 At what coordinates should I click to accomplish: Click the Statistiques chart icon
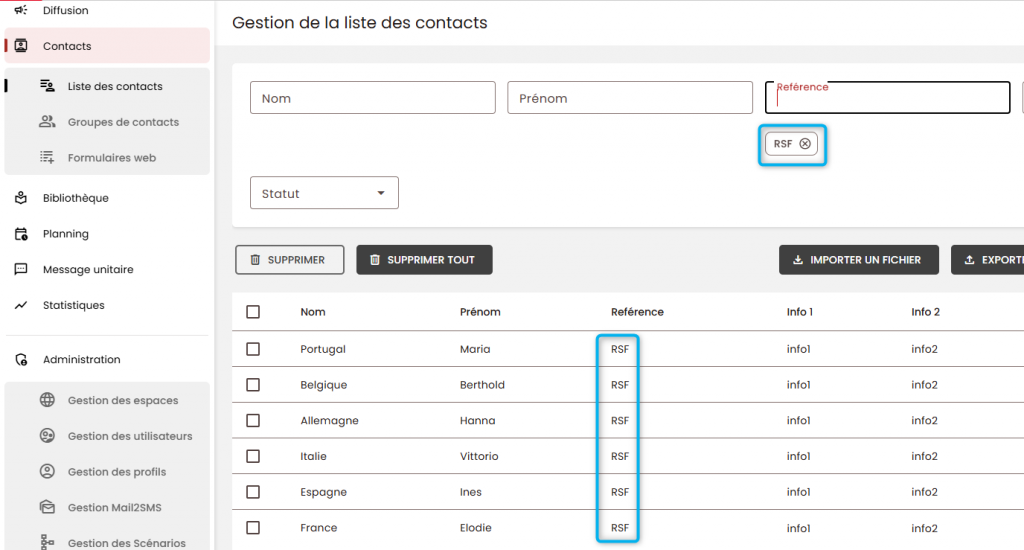21,305
